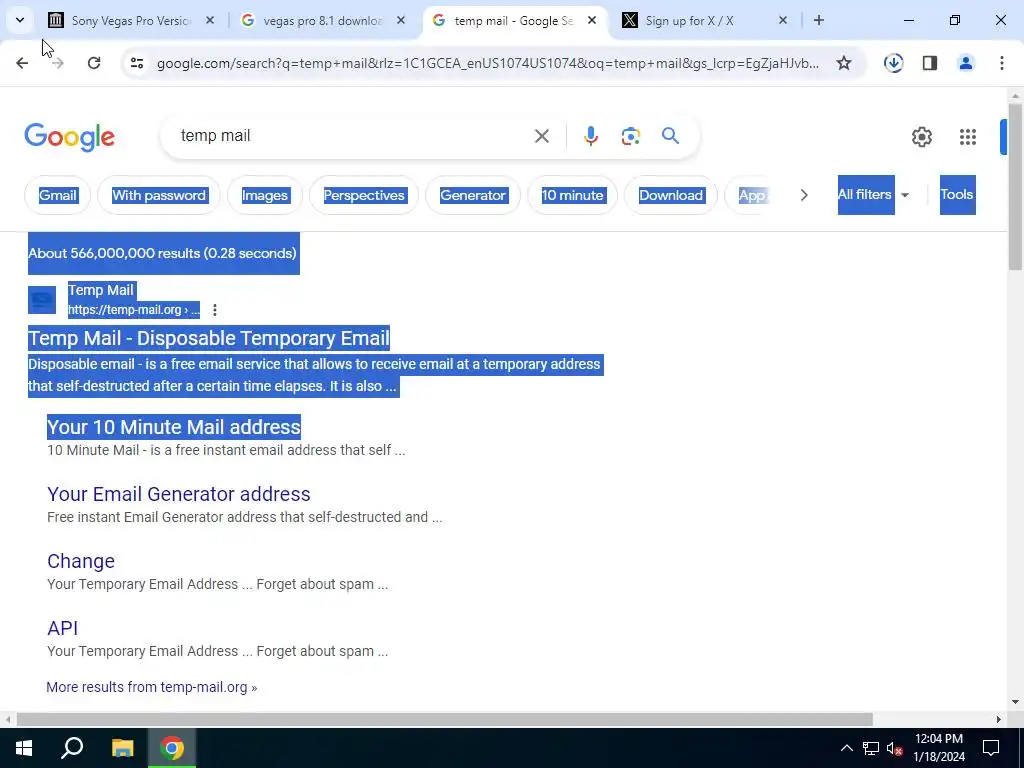Start voice search with the microphone
The height and width of the screenshot is (768, 1024).
coord(590,136)
